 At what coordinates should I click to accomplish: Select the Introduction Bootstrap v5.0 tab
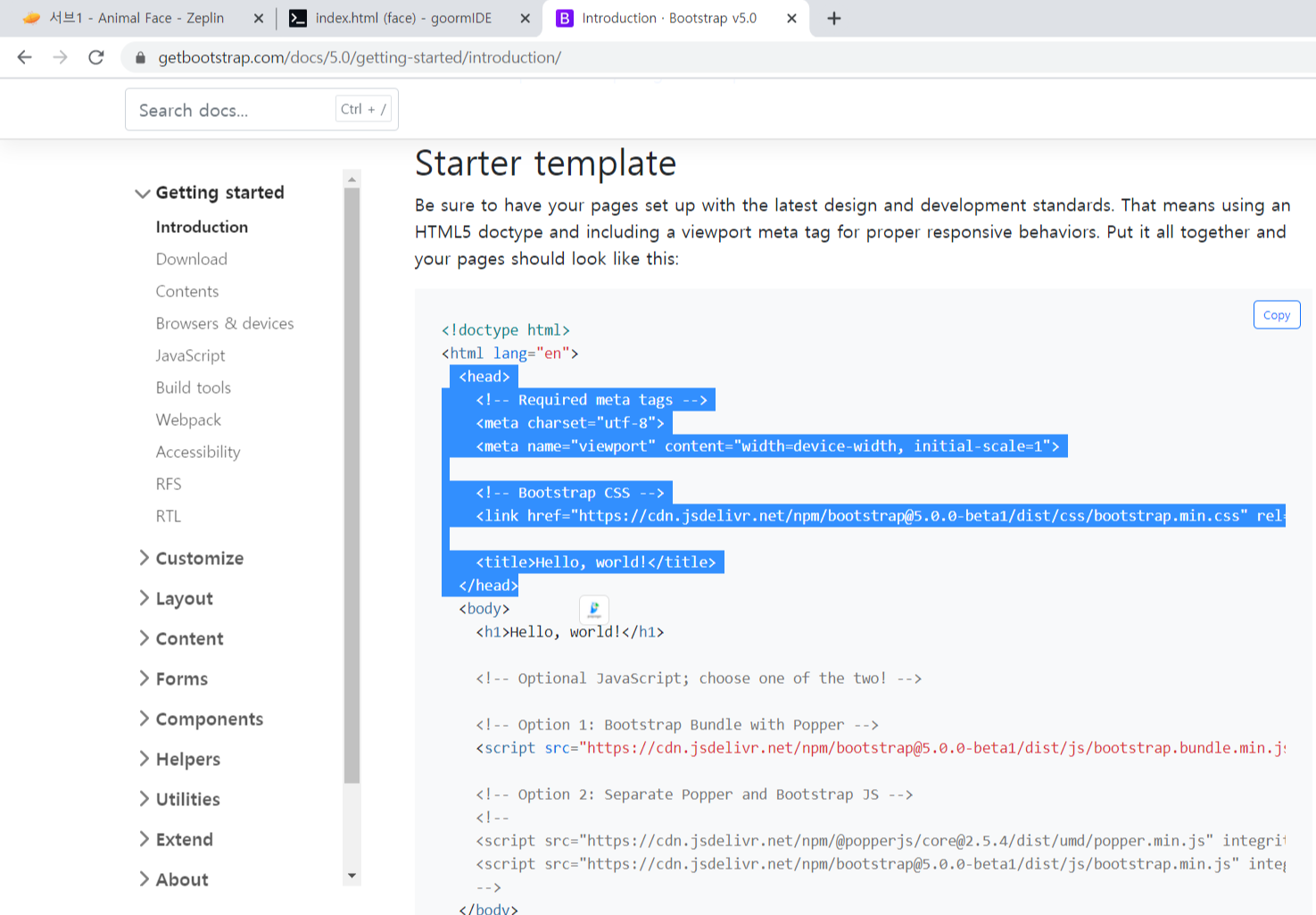tap(669, 18)
